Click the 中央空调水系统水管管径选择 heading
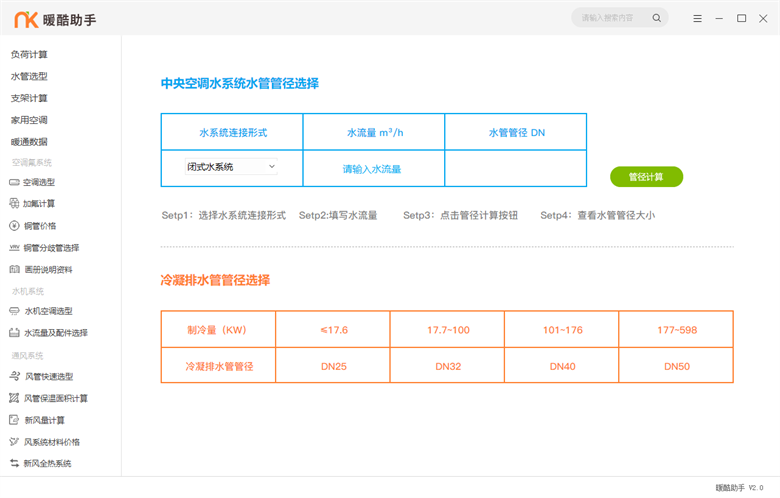Image resolution: width=780 pixels, height=498 pixels. pyautogui.click(x=240, y=84)
